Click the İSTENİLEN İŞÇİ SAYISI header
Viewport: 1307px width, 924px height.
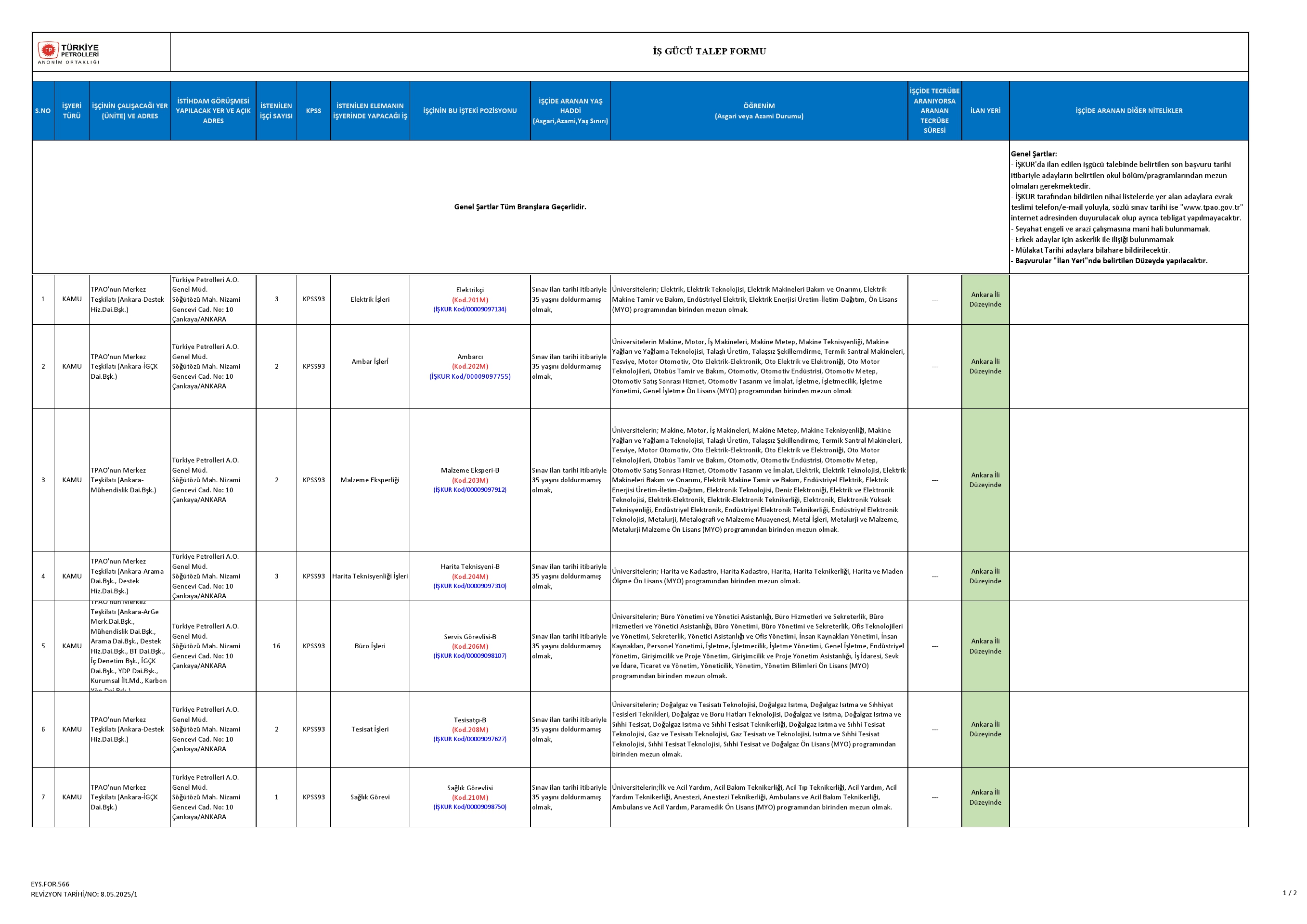(x=276, y=110)
